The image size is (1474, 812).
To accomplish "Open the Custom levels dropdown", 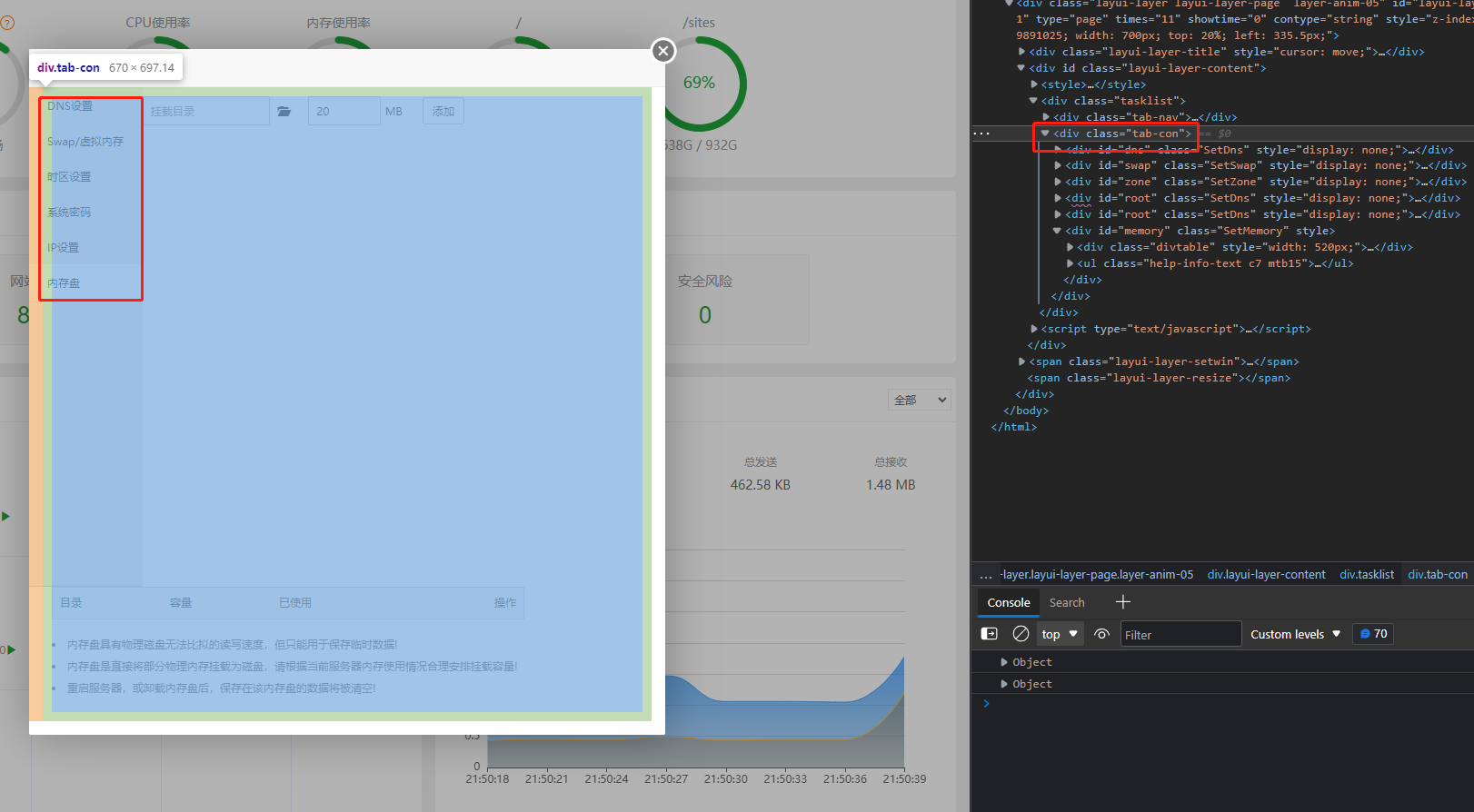I will click(1295, 634).
